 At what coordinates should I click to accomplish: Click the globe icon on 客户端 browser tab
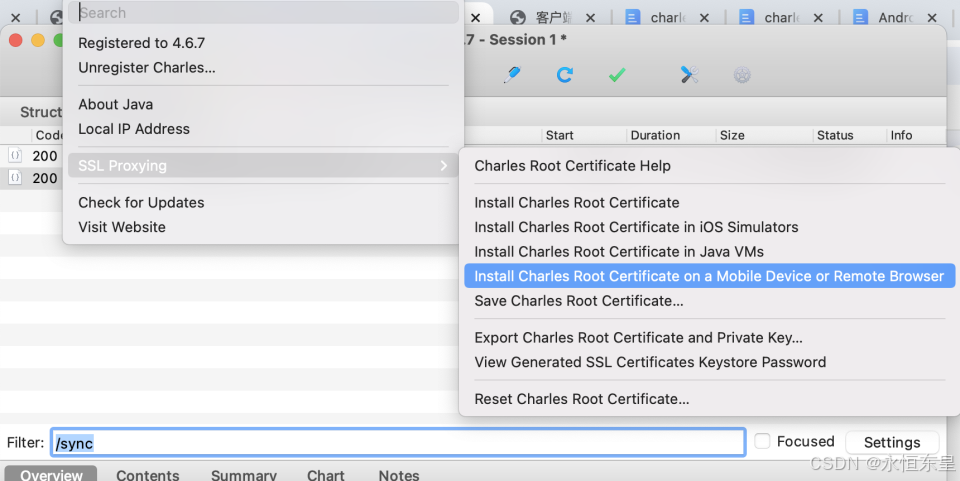click(518, 18)
